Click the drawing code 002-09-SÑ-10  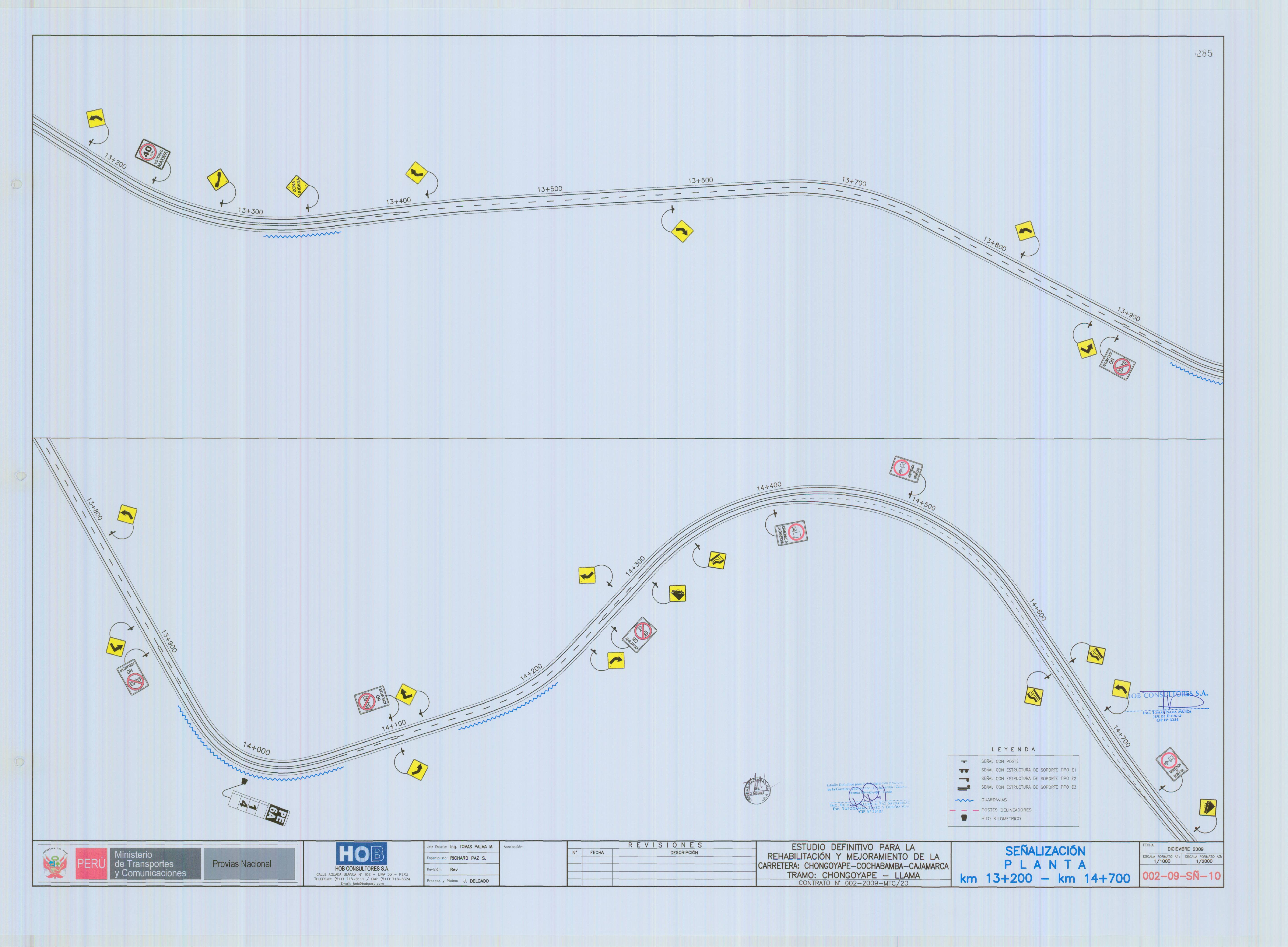1182,876
